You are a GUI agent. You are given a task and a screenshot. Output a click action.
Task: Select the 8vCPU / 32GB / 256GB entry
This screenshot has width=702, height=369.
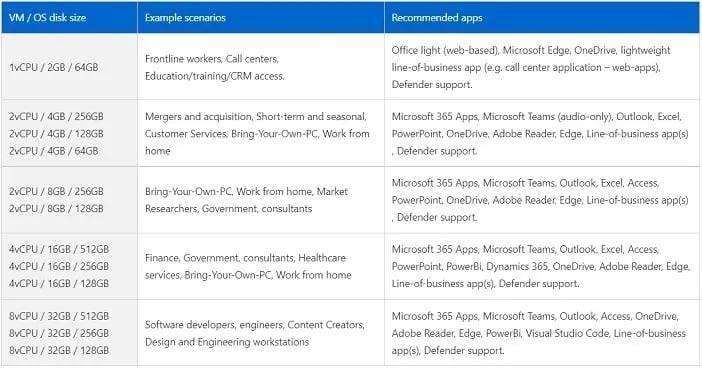pyautogui.click(x=59, y=333)
